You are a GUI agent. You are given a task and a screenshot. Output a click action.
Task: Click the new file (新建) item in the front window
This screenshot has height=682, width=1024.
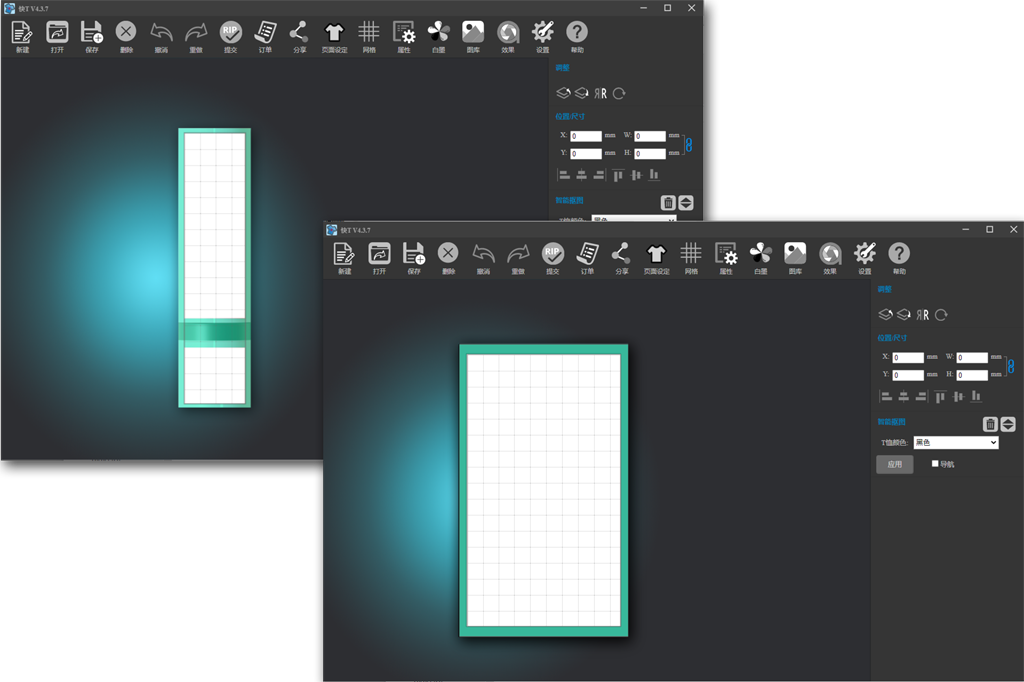coord(344,254)
